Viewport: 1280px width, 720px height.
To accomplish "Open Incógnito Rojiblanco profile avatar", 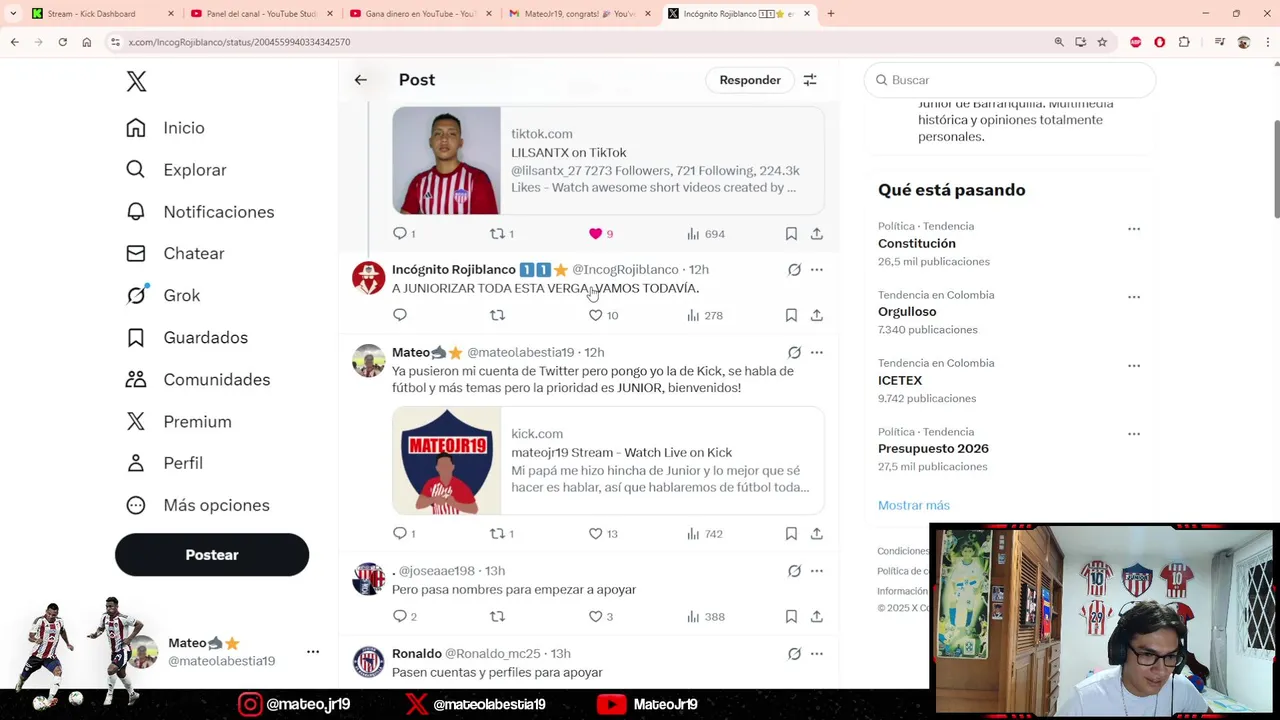I will [x=369, y=278].
